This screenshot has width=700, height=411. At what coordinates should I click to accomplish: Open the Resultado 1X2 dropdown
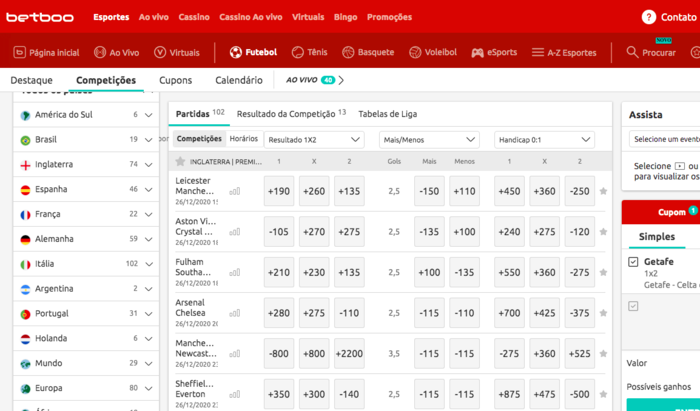tap(314, 140)
